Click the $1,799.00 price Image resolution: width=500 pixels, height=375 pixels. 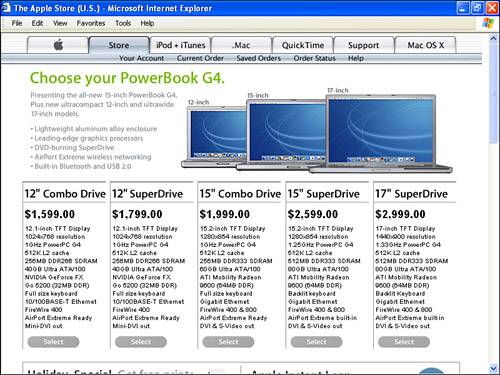click(137, 214)
